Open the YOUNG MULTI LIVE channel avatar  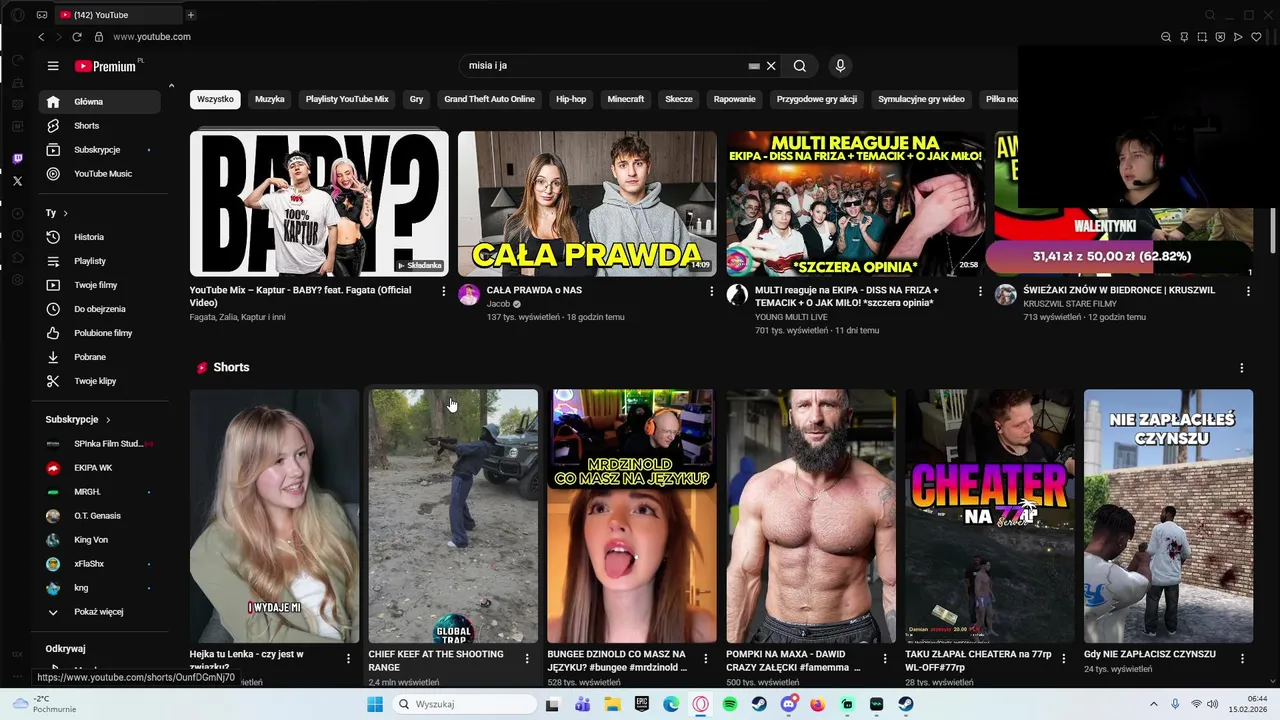(737, 294)
